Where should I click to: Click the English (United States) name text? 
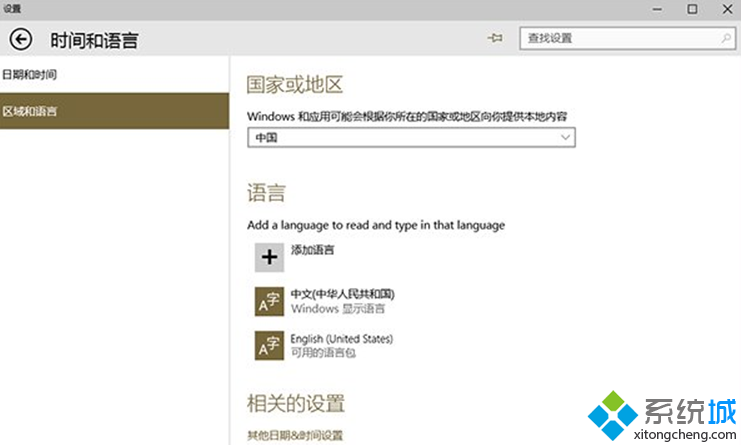[341, 338]
